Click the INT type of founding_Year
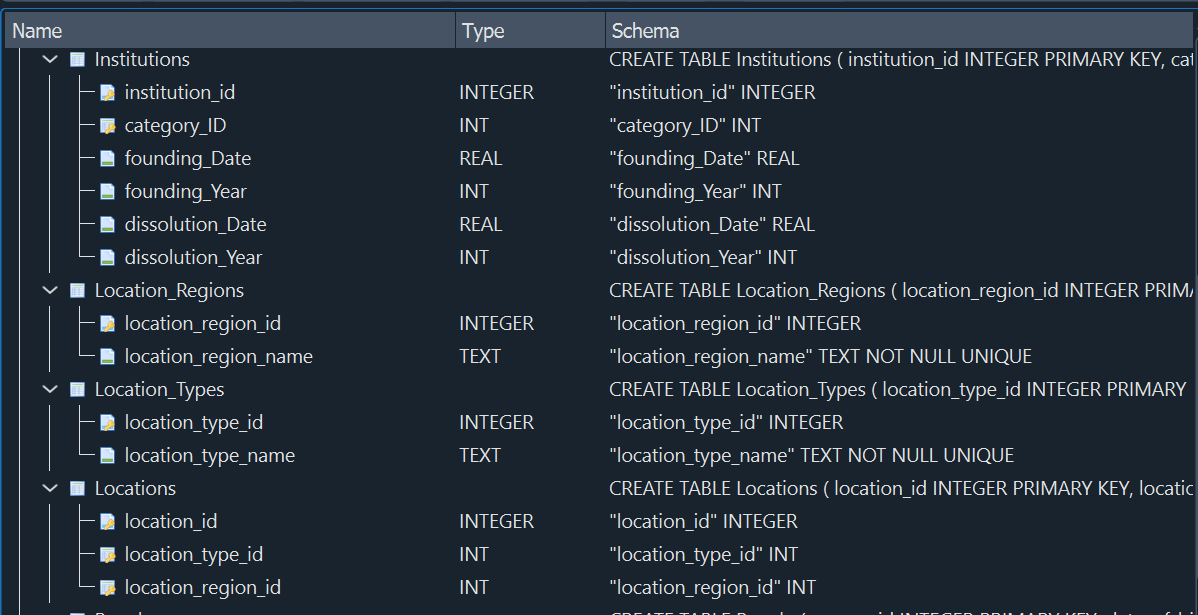Screen dimensions: 1198x615 pyautogui.click(x=474, y=191)
